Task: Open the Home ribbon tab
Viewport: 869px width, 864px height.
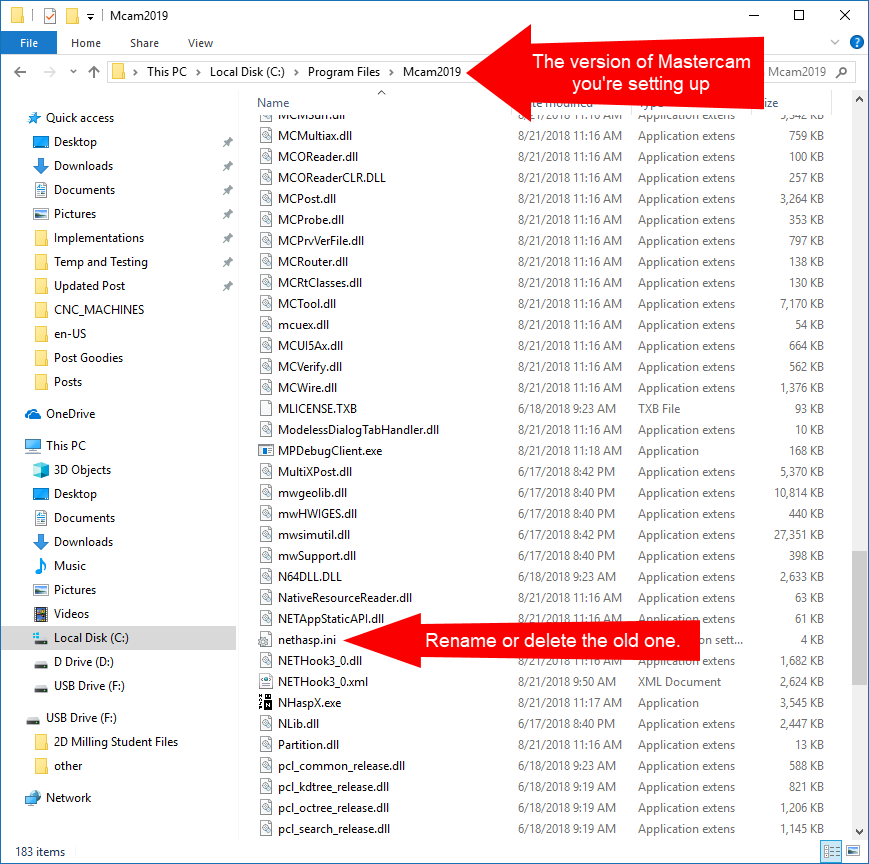Action: coord(86,43)
